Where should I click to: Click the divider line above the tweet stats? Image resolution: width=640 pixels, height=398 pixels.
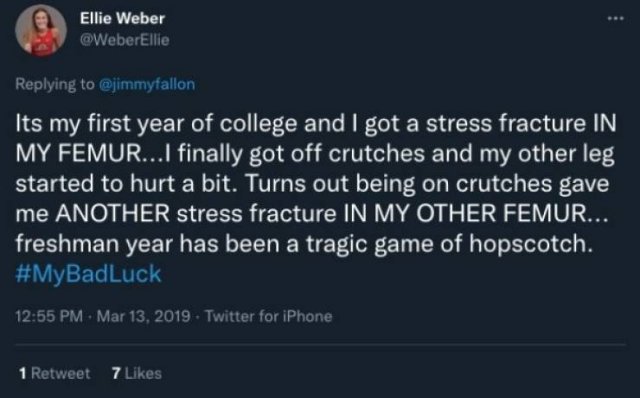(x=320, y=345)
